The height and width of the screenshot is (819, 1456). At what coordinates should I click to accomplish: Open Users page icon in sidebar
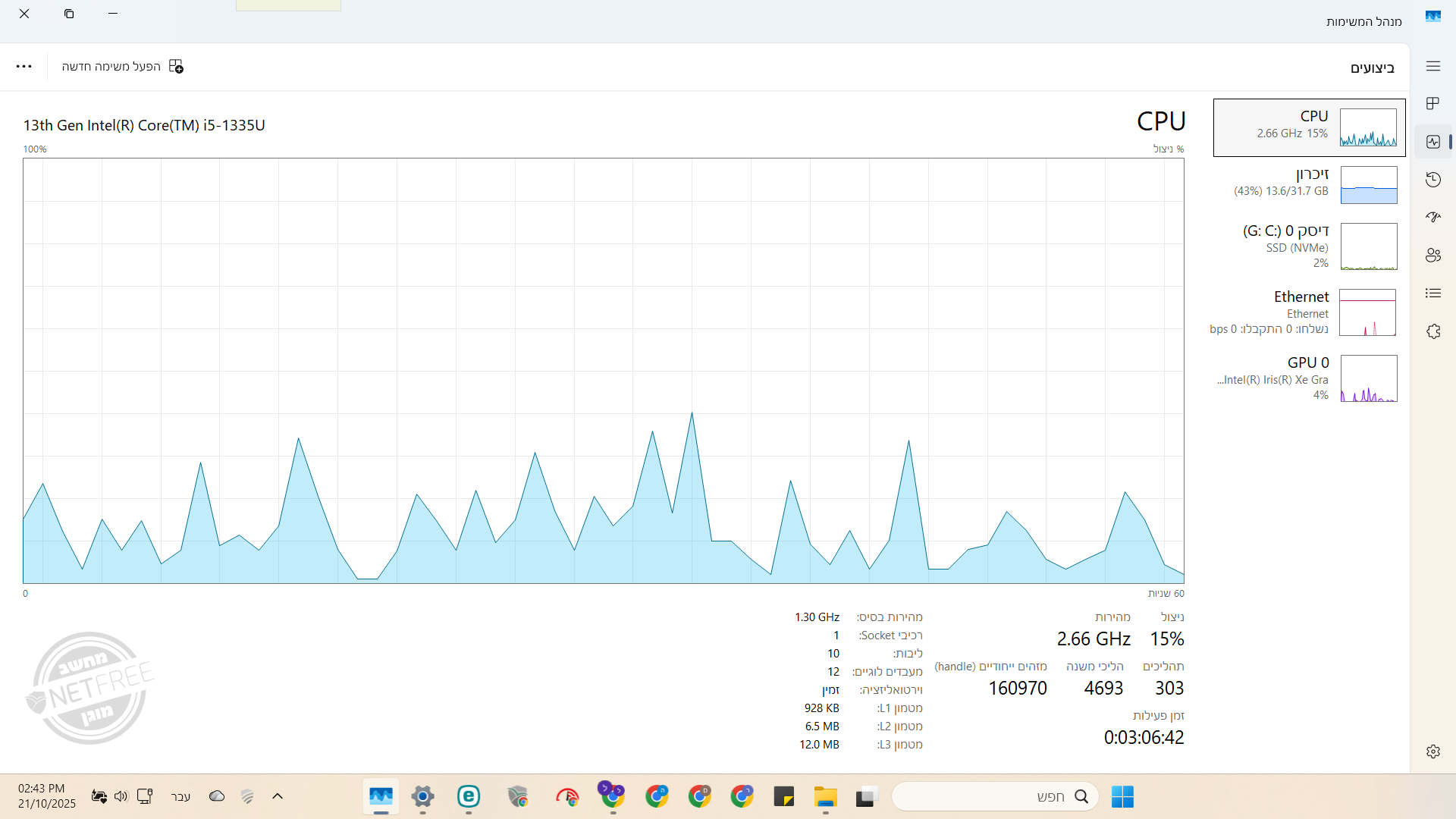point(1432,256)
